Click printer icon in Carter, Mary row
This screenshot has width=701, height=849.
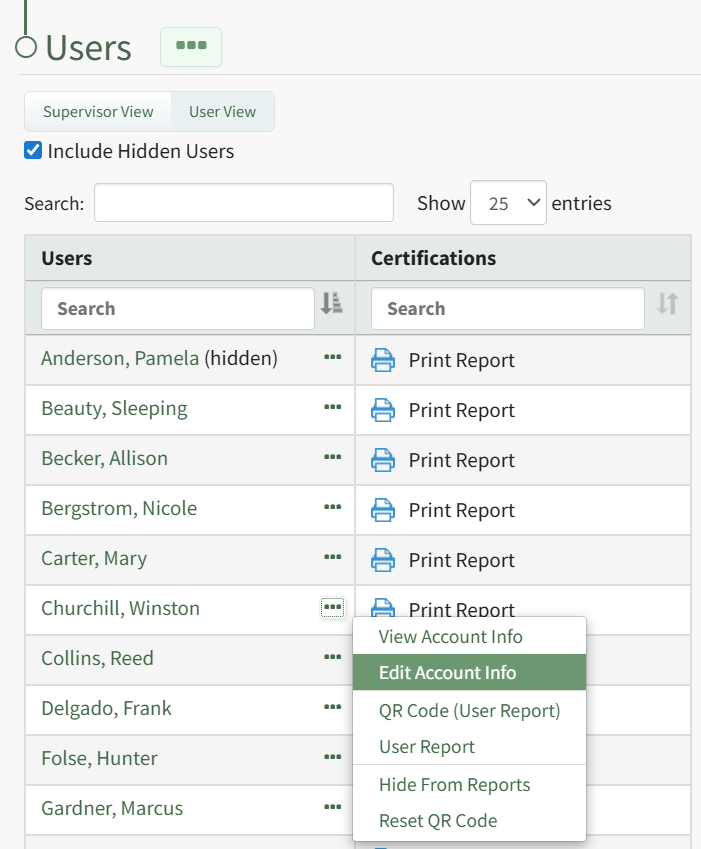[x=382, y=560]
